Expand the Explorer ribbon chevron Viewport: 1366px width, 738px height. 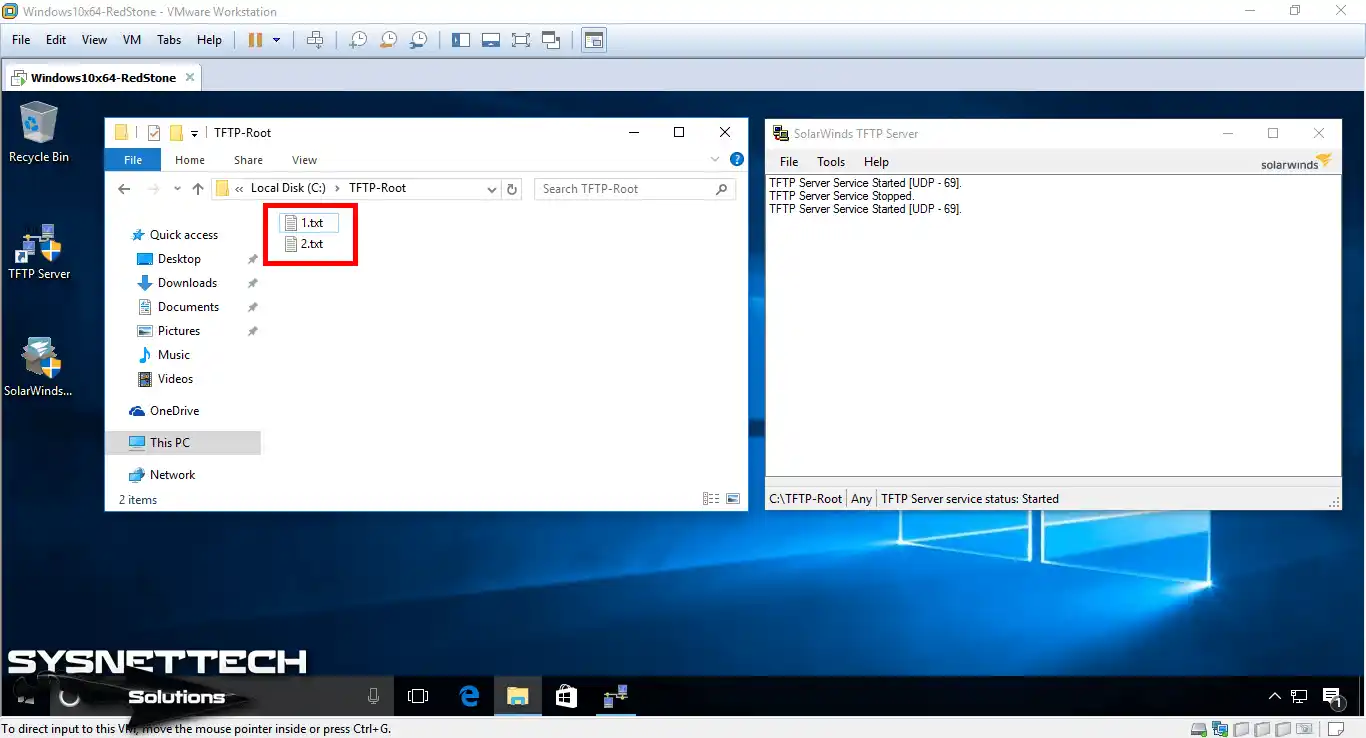pos(715,159)
